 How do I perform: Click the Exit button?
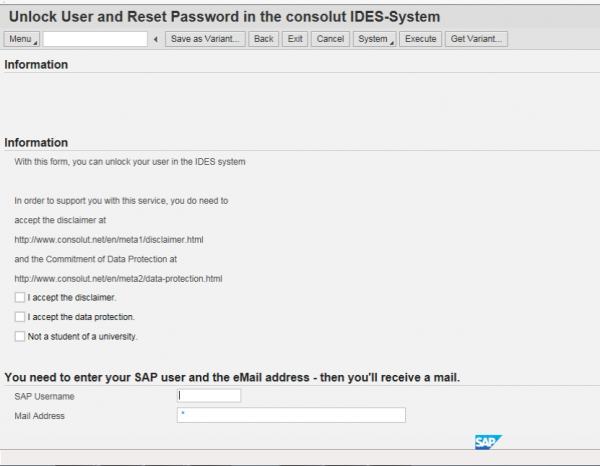pos(295,39)
